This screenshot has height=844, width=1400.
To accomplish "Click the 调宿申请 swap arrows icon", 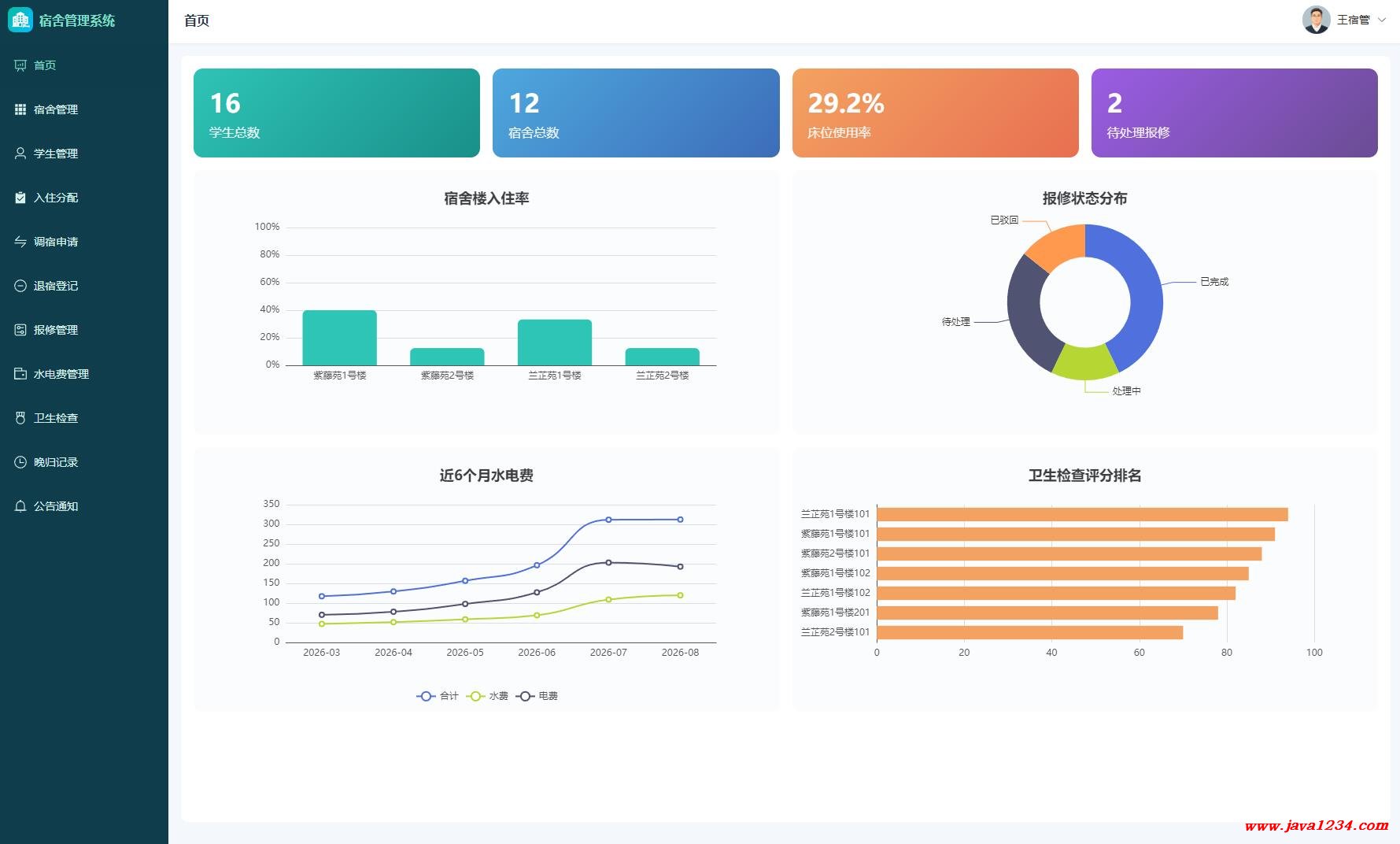I will click(20, 242).
